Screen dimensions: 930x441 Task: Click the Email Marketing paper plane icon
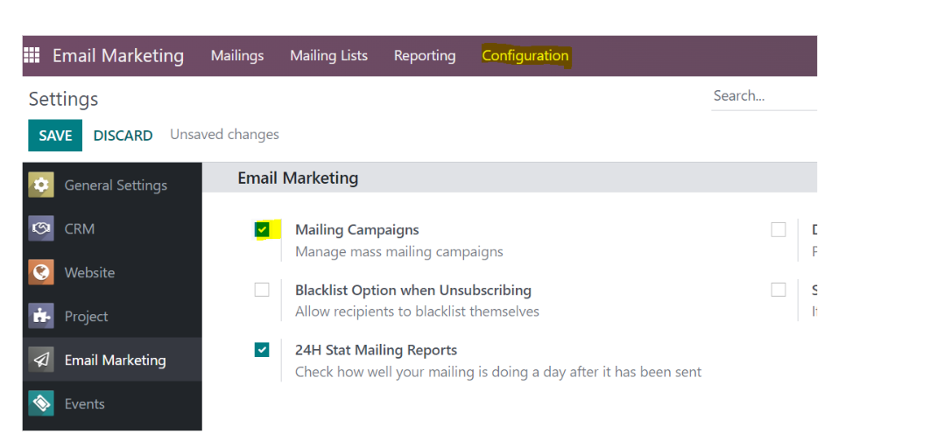click(x=41, y=360)
